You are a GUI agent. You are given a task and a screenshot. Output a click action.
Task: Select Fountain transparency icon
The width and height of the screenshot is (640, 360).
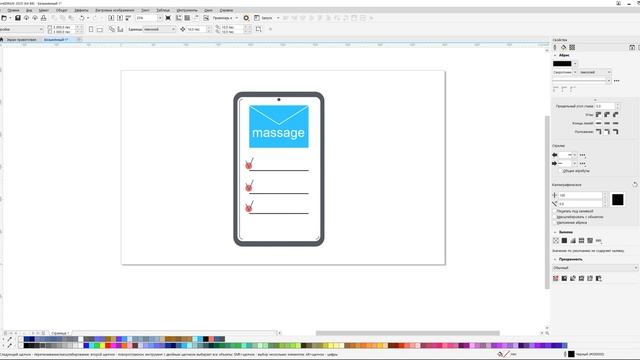point(573,278)
